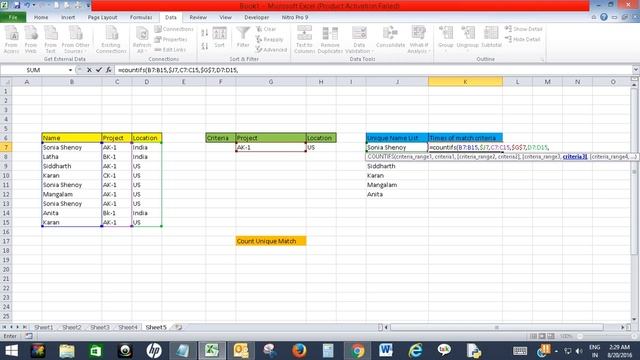Open Refresh All dropdown
The image size is (640, 360).
click(142, 39)
